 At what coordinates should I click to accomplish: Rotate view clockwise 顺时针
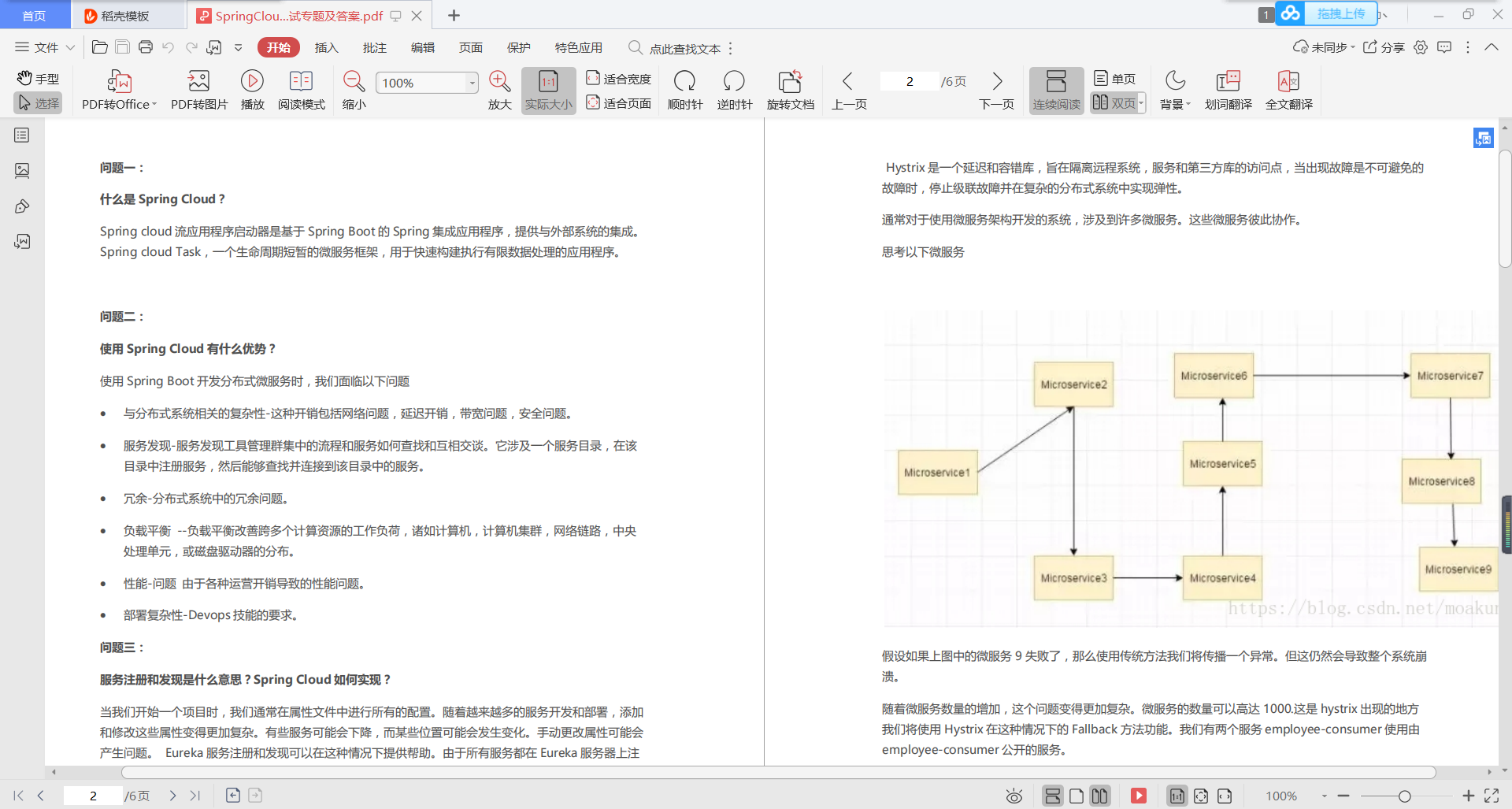685,91
